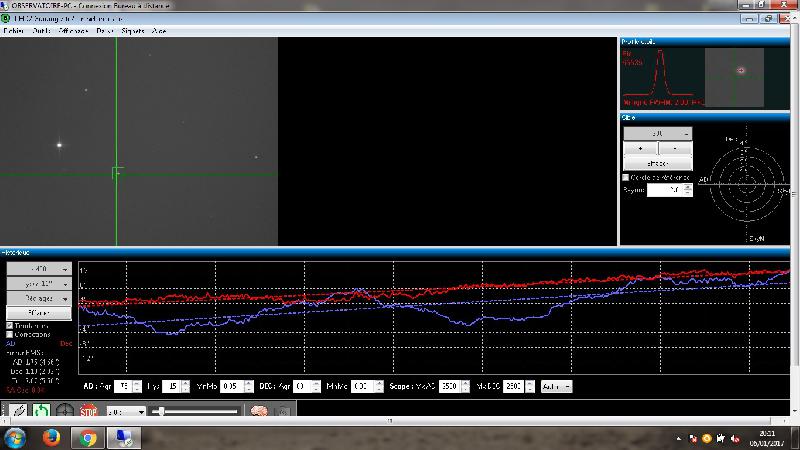Image resolution: width=800 pixels, height=450 pixels.
Task: Zoom out target with the - button
Action: 676,148
